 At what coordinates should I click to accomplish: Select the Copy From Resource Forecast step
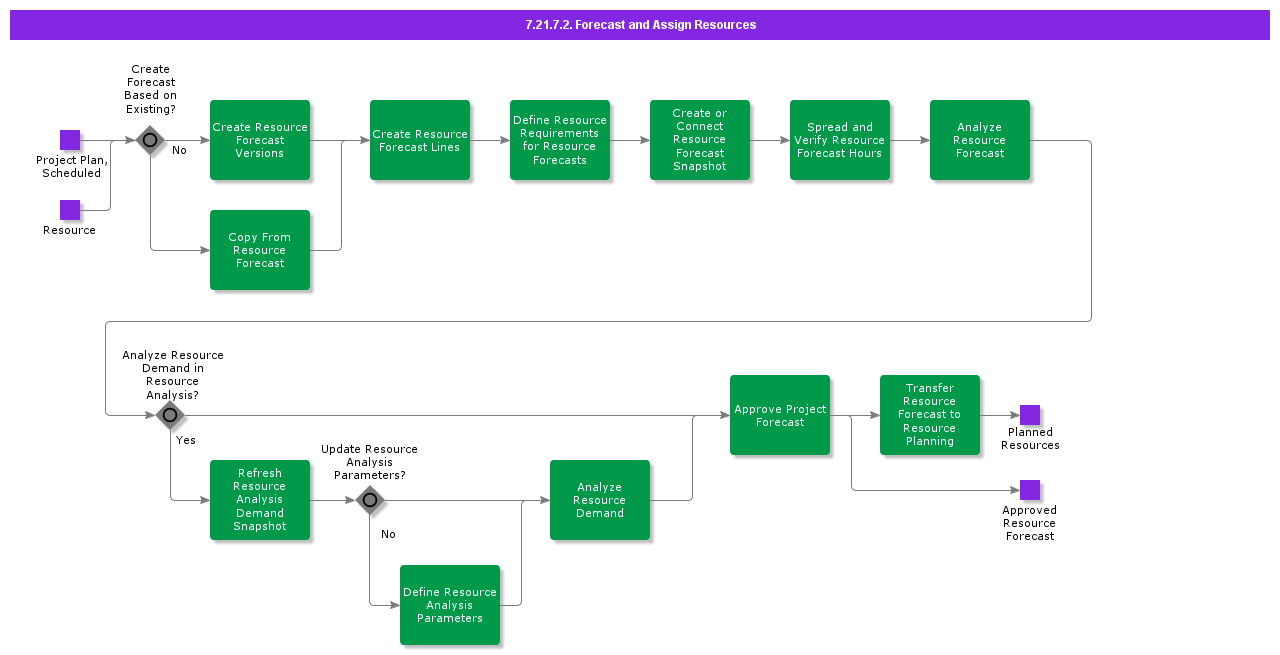[260, 250]
